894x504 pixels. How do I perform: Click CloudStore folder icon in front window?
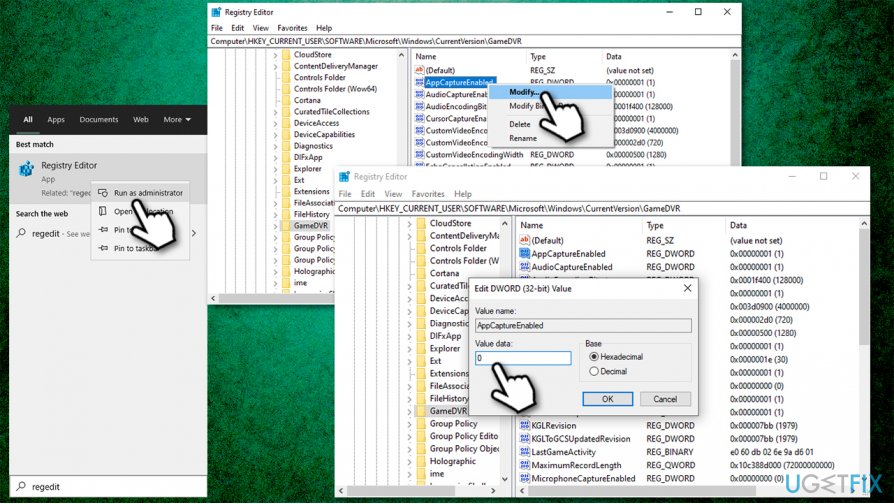(x=421, y=223)
